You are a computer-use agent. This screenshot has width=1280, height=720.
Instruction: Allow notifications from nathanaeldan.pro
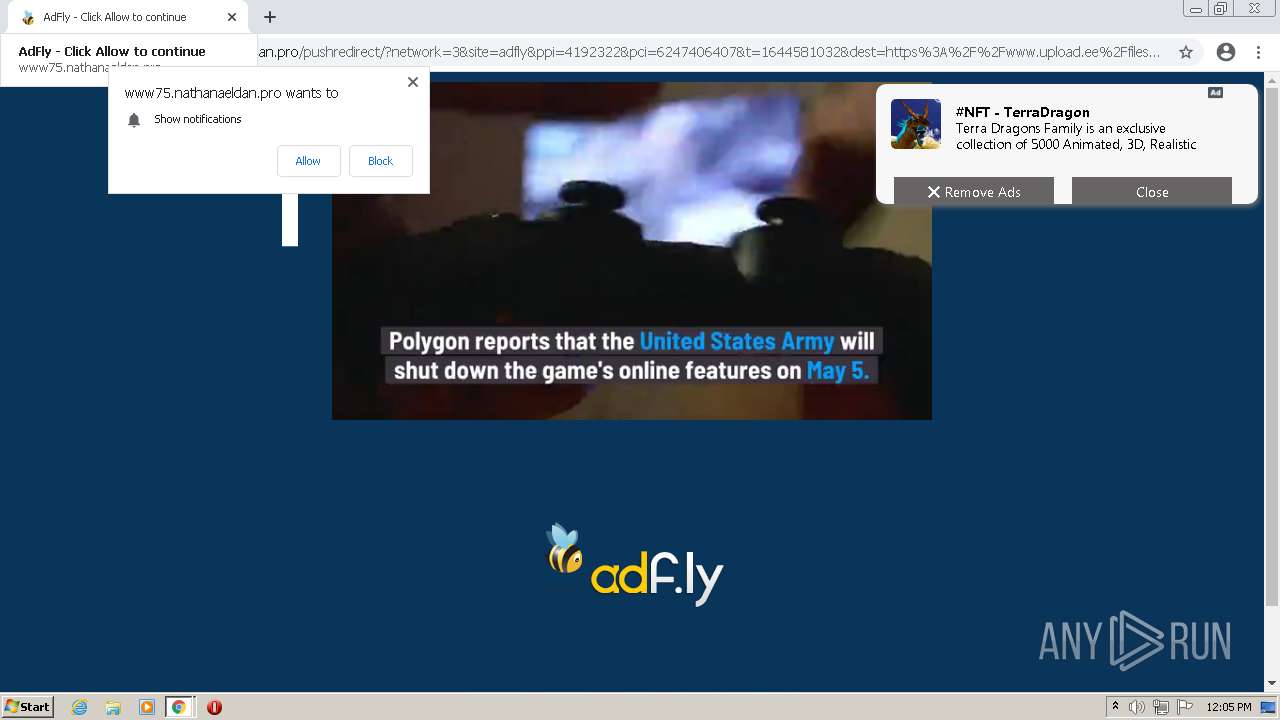308,161
